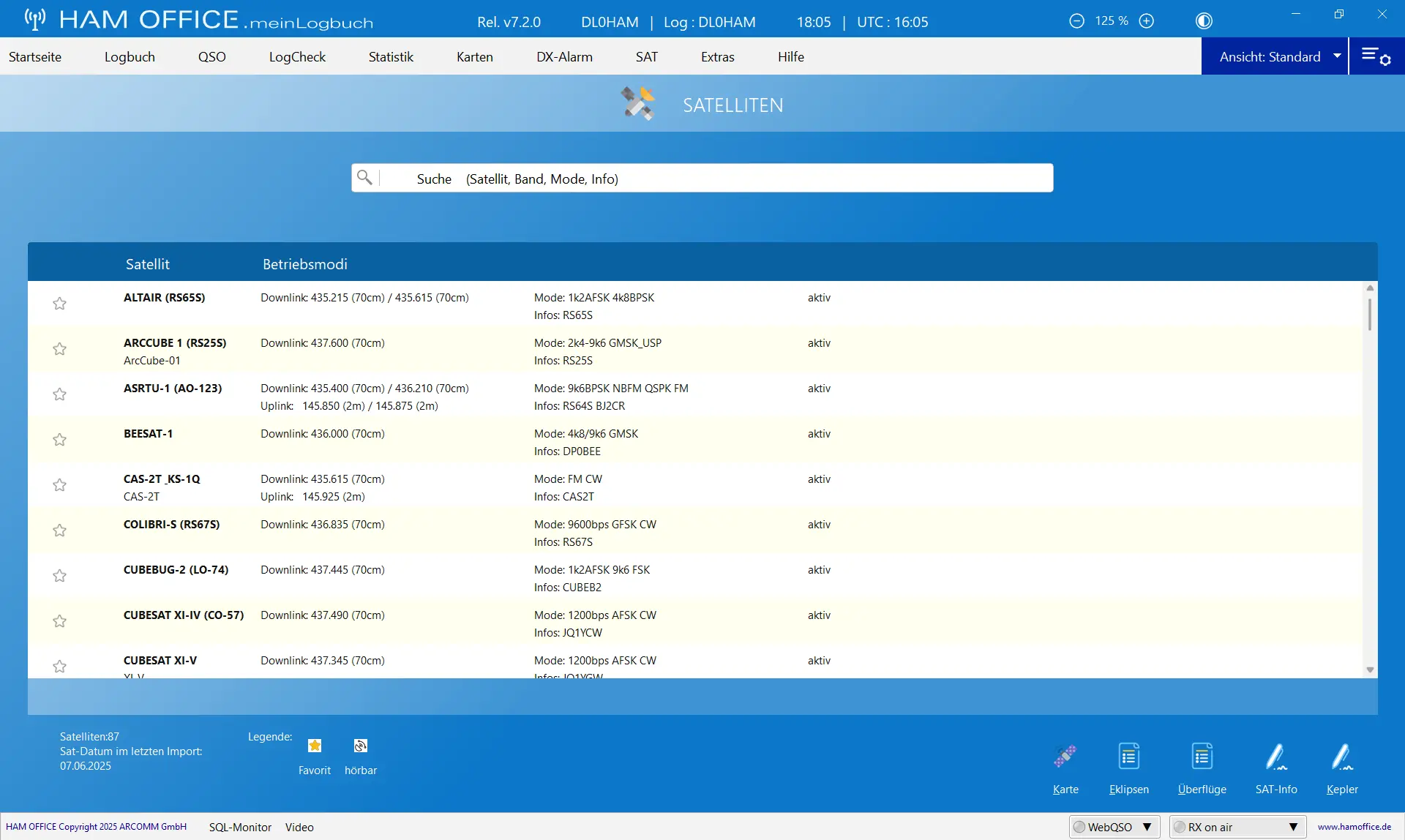1405x840 pixels.
Task: Open the Logbuch menu
Action: coord(130,56)
